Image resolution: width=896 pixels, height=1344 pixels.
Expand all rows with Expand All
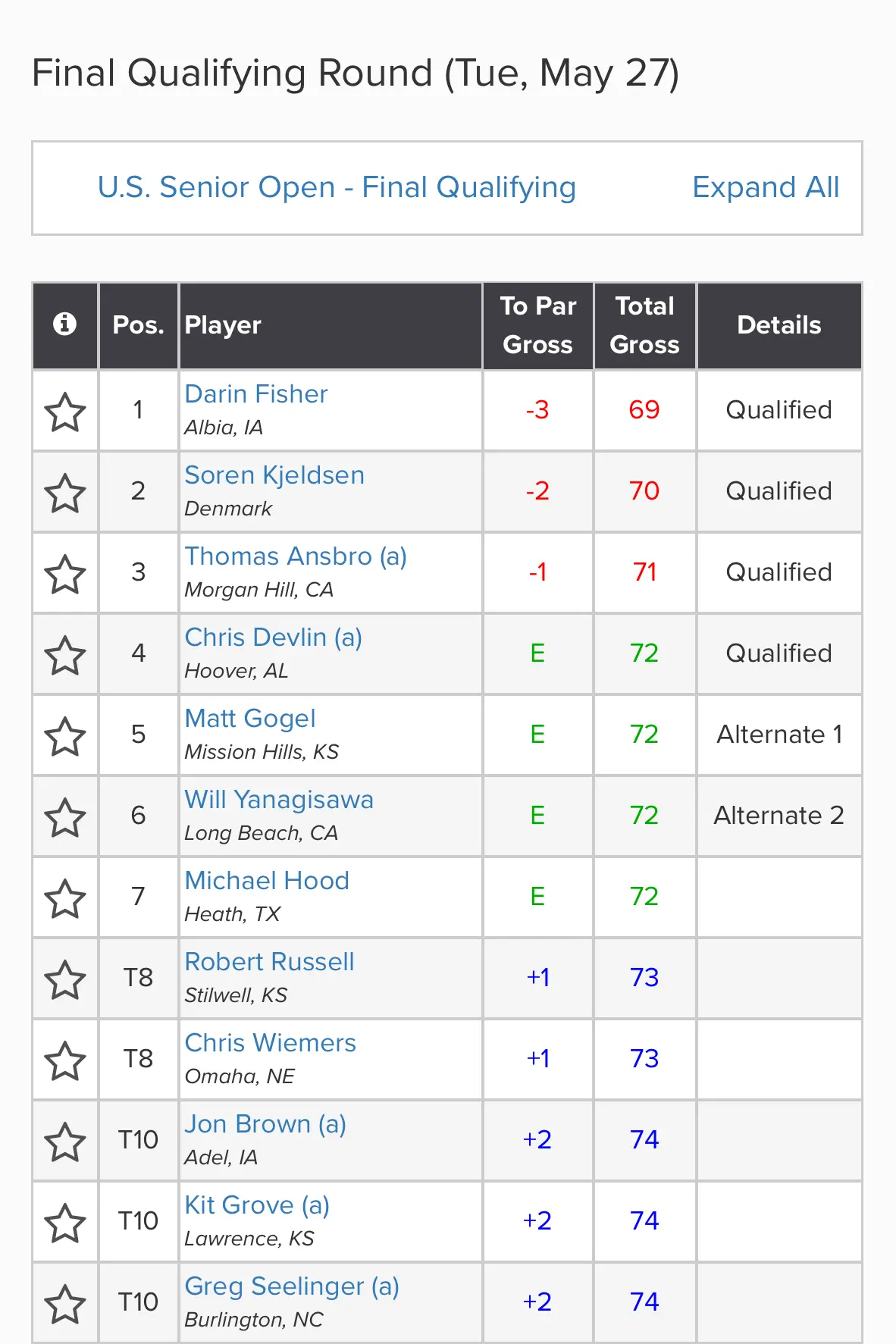pyautogui.click(x=766, y=187)
